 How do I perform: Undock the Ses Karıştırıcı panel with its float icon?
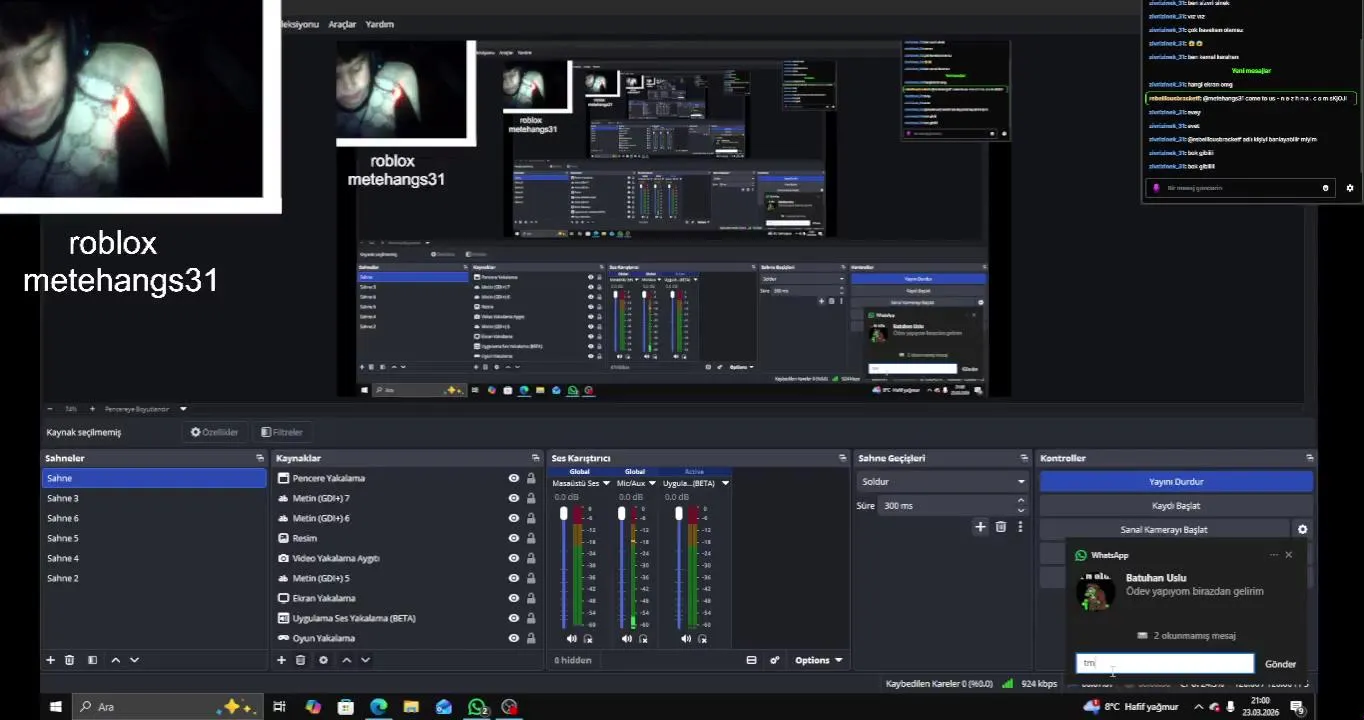point(842,458)
